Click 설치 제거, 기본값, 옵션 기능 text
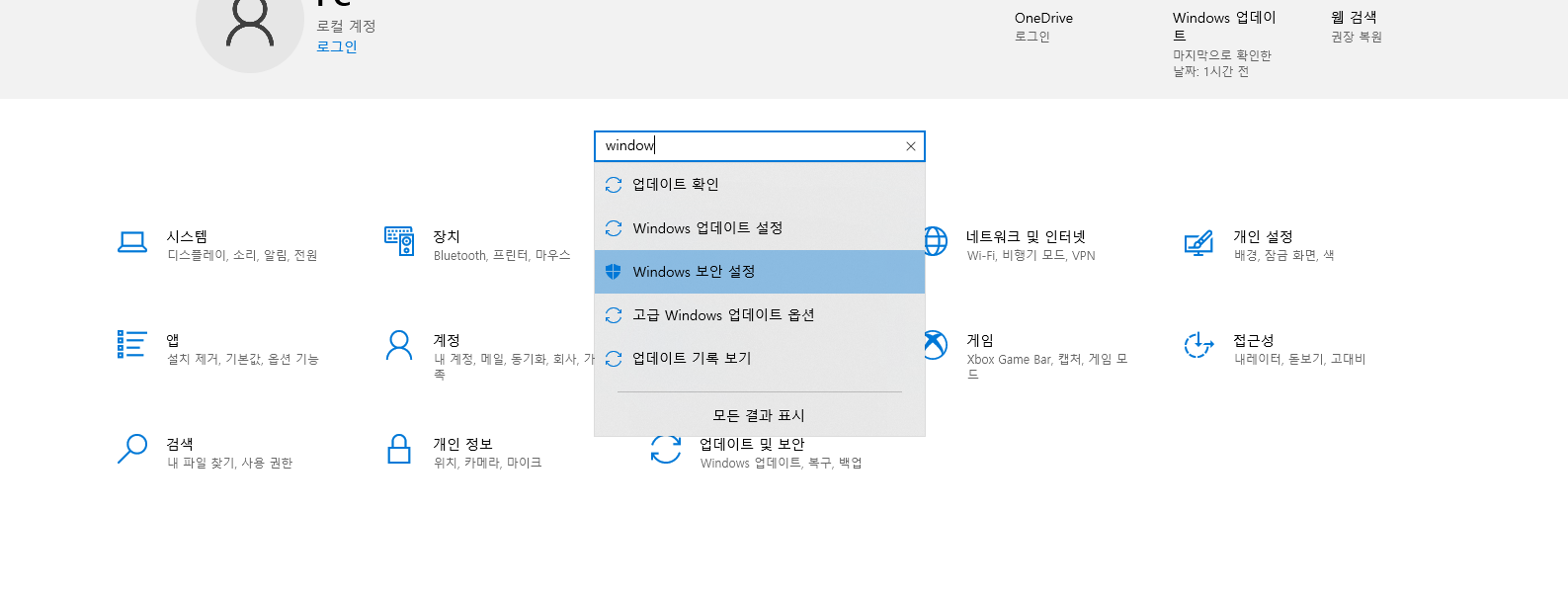Screen dimensions: 1568x600 point(243,359)
